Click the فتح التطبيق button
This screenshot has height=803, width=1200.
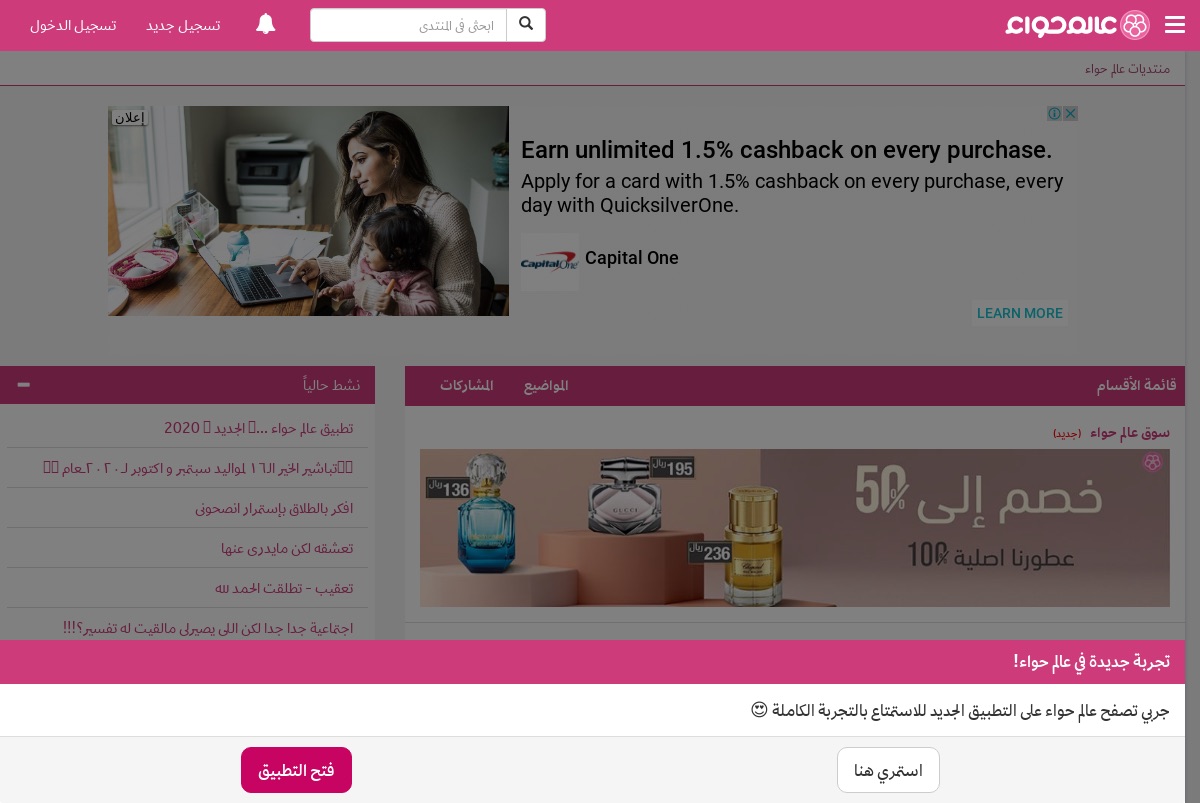pos(296,770)
